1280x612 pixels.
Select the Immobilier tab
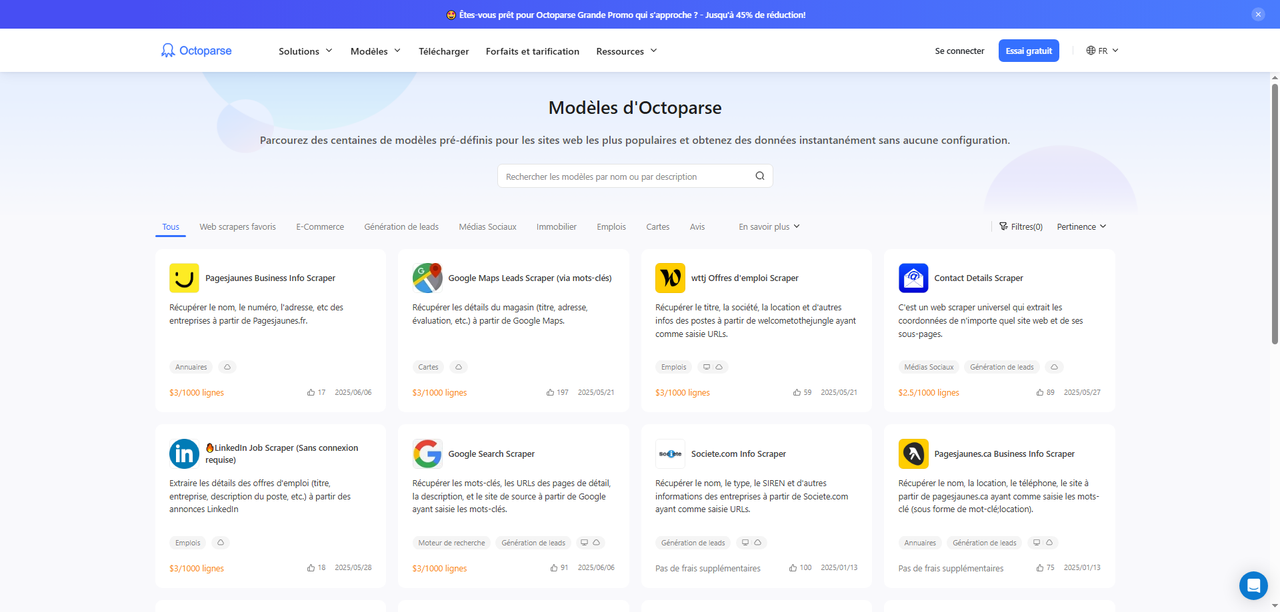(556, 227)
